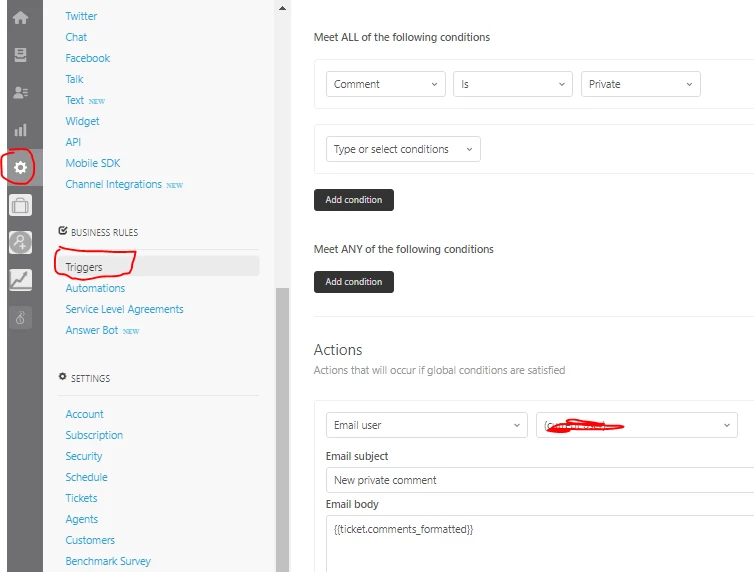Click the scrollbar up arrow in admin menu
This screenshot has height=572, width=754.
(x=282, y=8)
